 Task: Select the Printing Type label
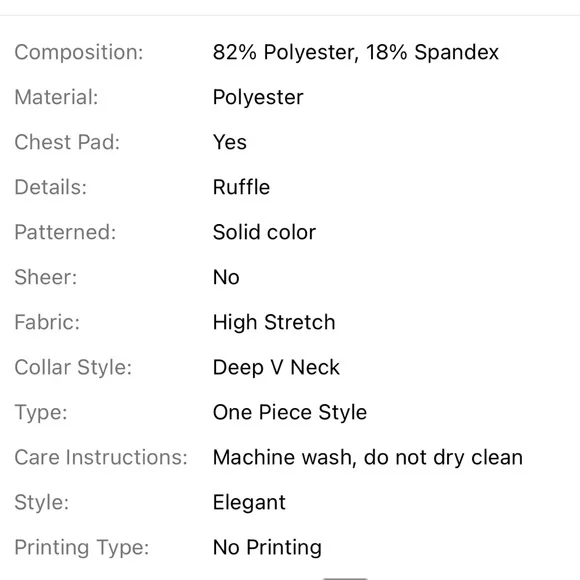[x=82, y=547]
